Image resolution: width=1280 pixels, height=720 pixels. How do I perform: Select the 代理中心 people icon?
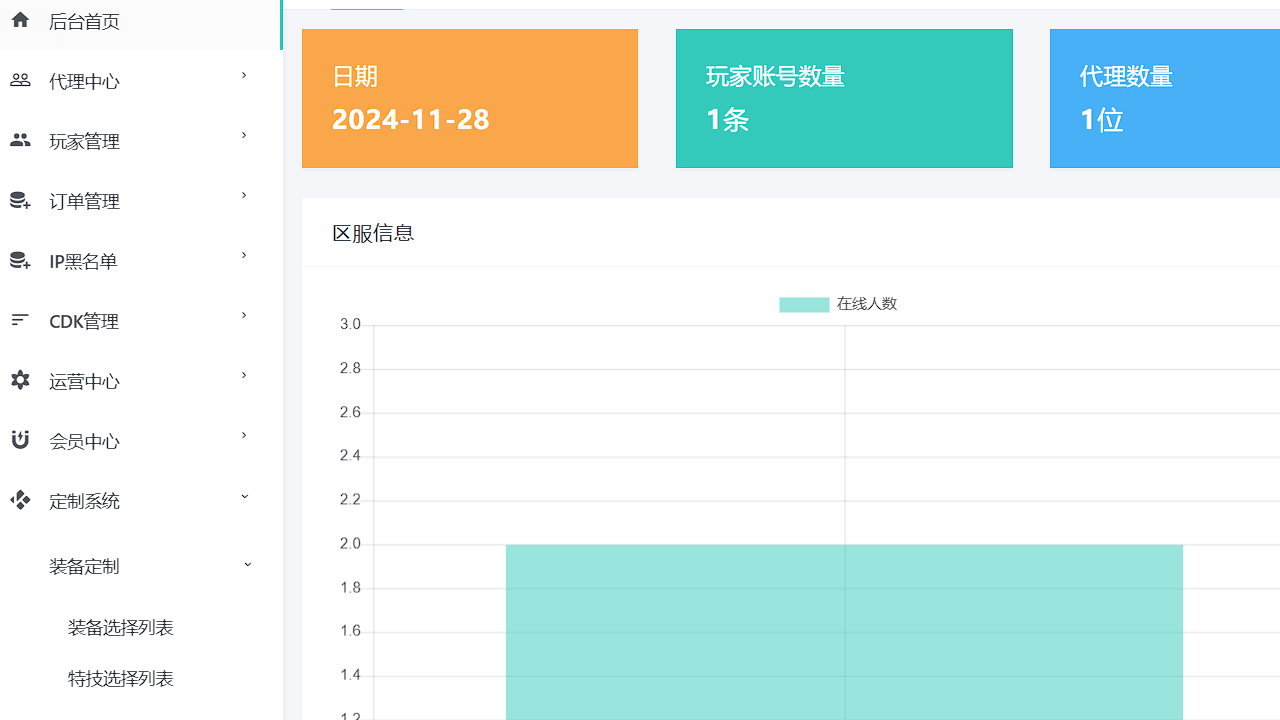click(x=20, y=80)
